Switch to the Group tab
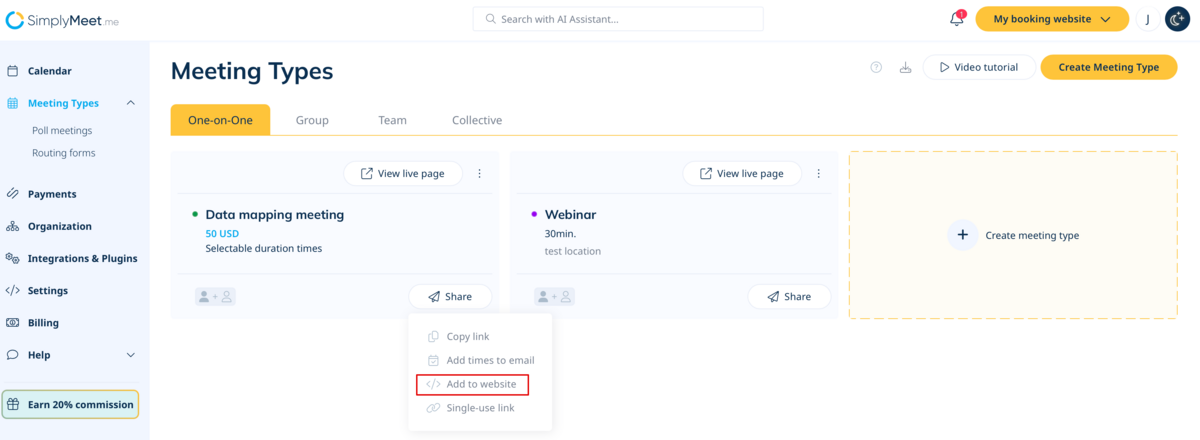1200x440 pixels. coord(312,120)
